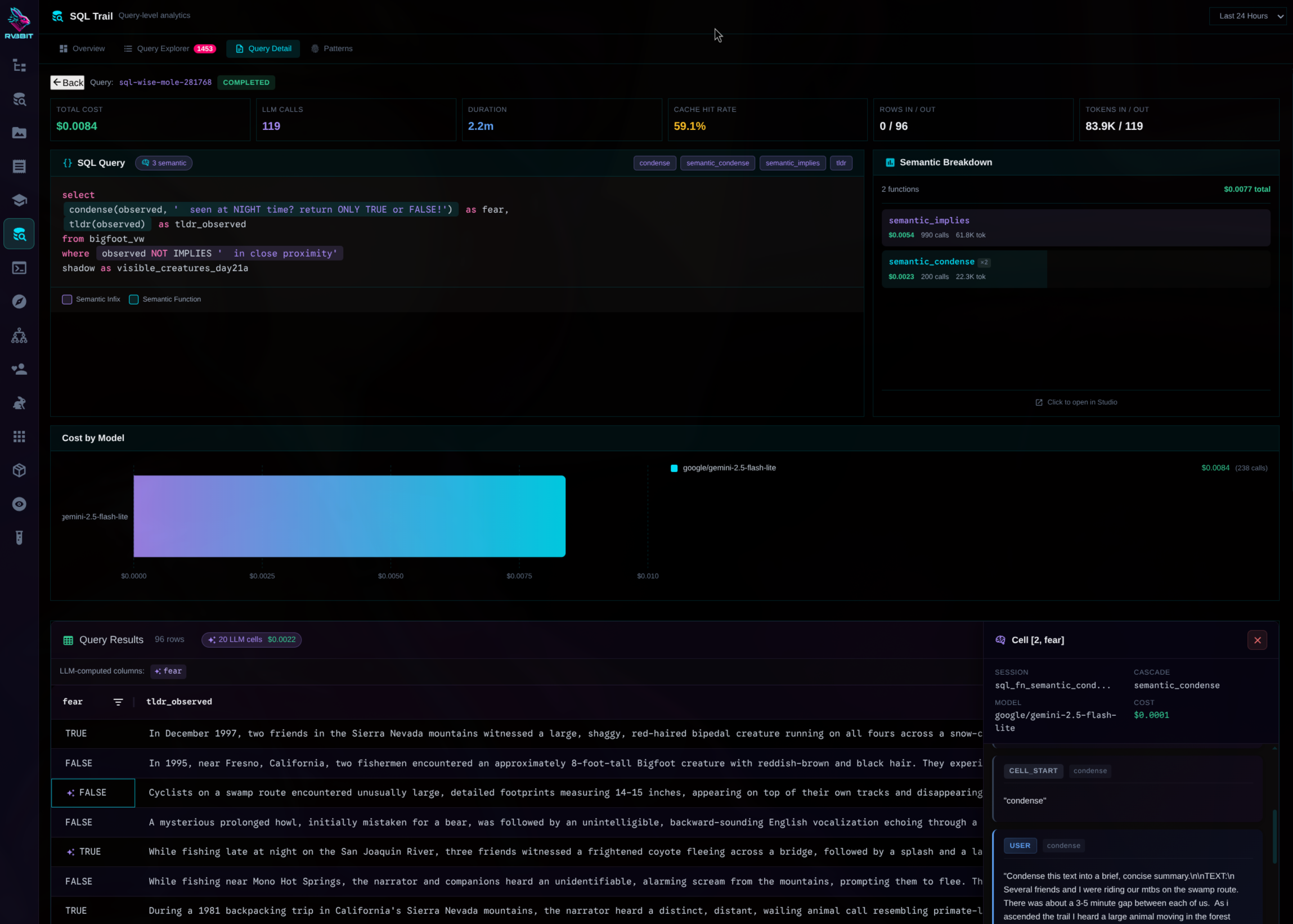
Task: Open the Compass explore icon in the sidebar
Action: tap(19, 302)
